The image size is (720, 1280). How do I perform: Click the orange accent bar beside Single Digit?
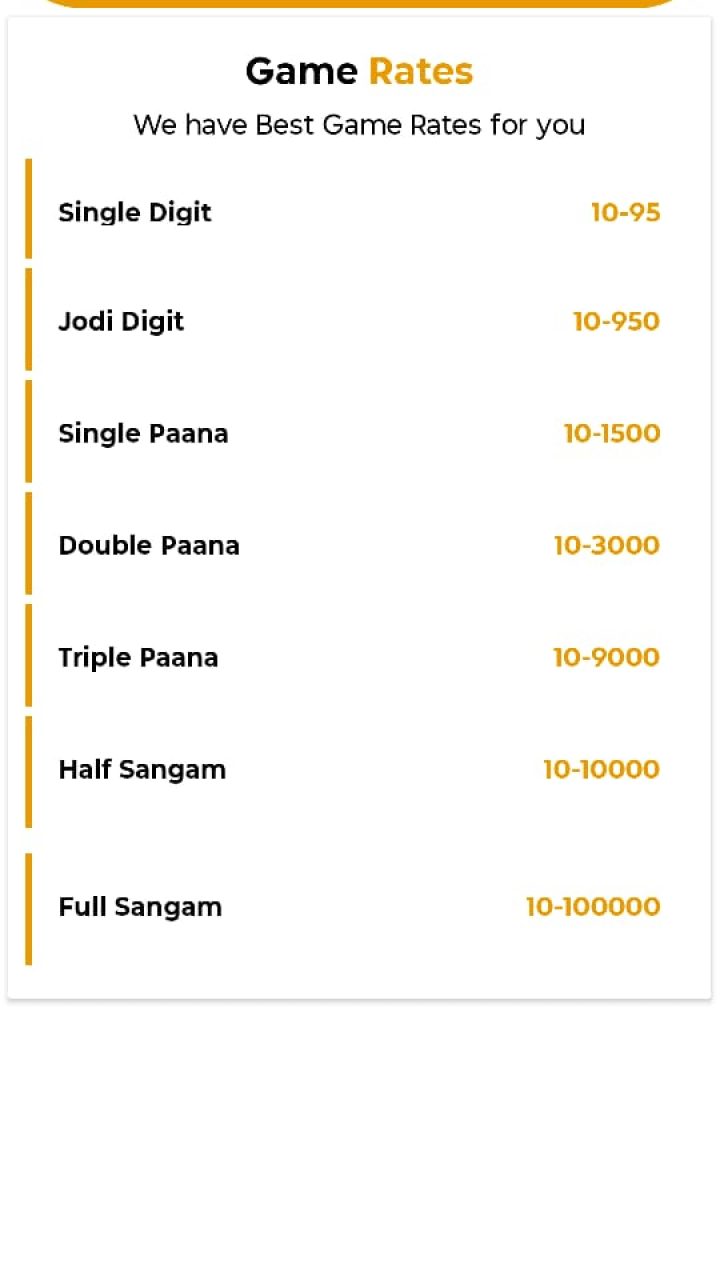point(29,208)
